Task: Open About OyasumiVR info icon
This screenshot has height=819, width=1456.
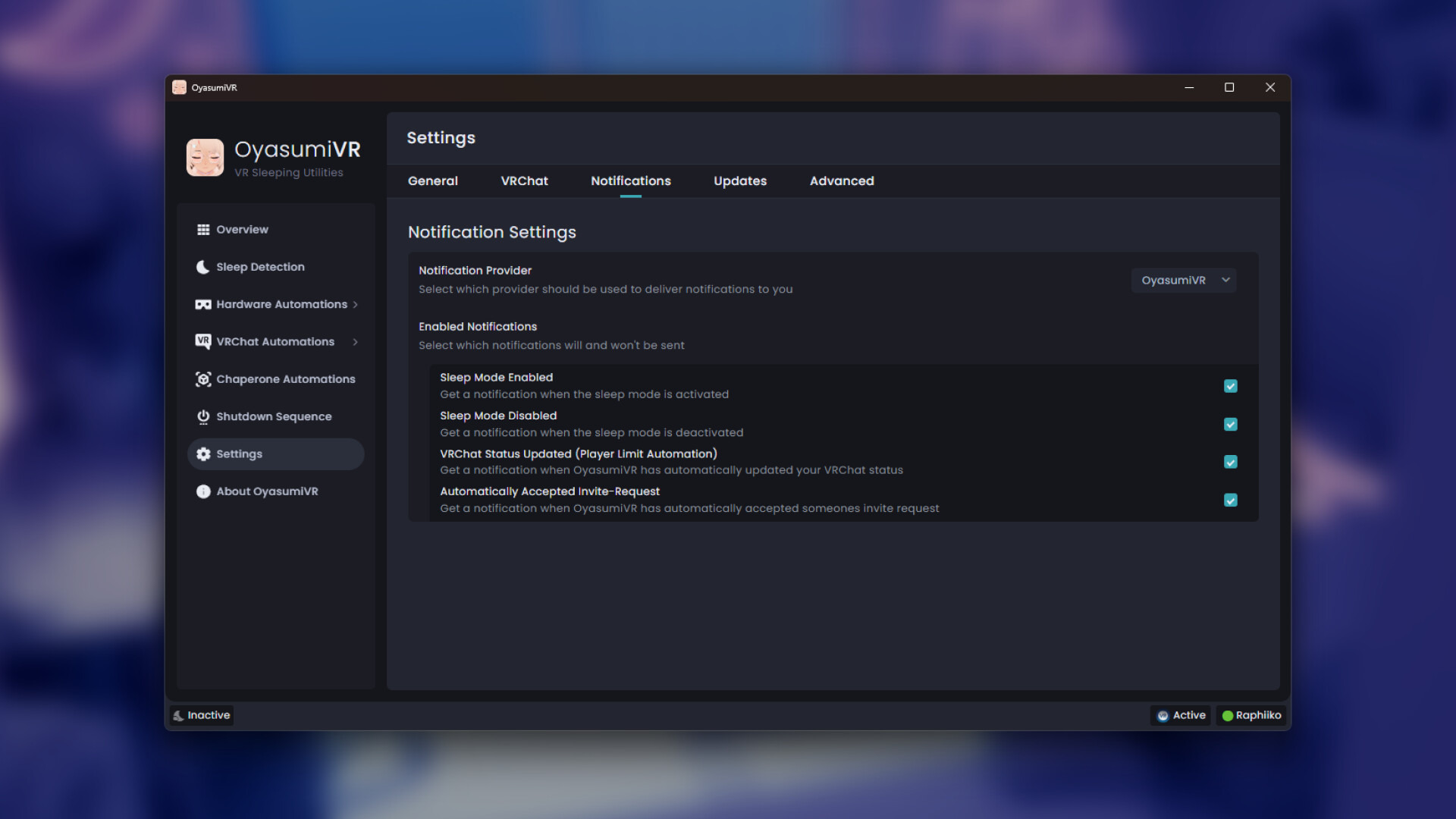Action: tap(202, 491)
